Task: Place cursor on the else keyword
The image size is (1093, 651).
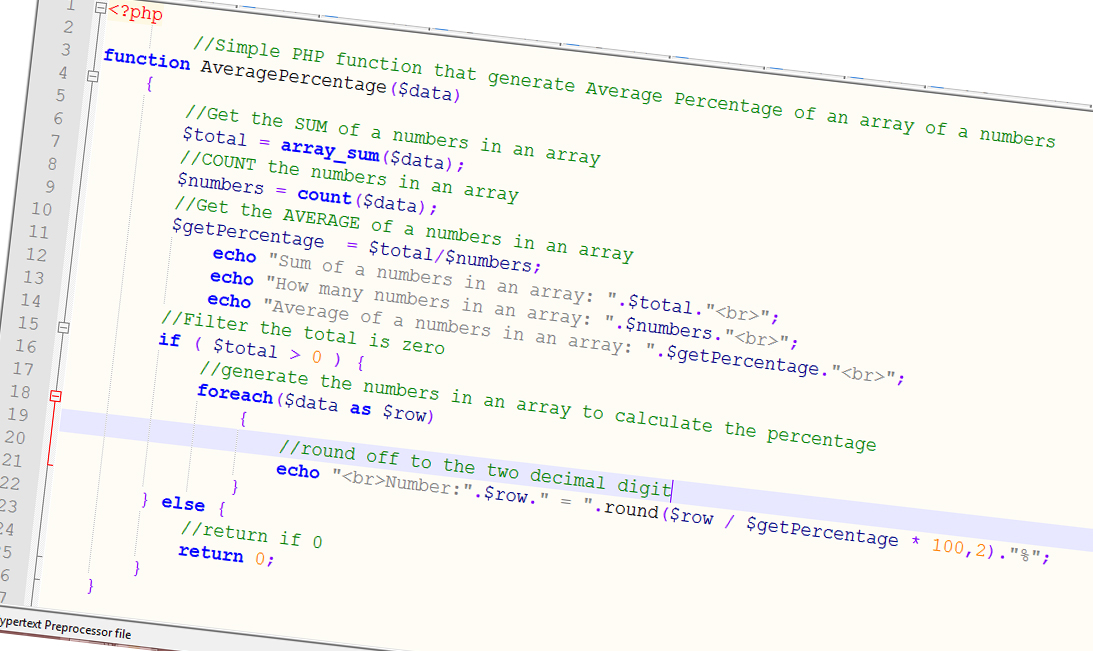Action: [x=183, y=505]
